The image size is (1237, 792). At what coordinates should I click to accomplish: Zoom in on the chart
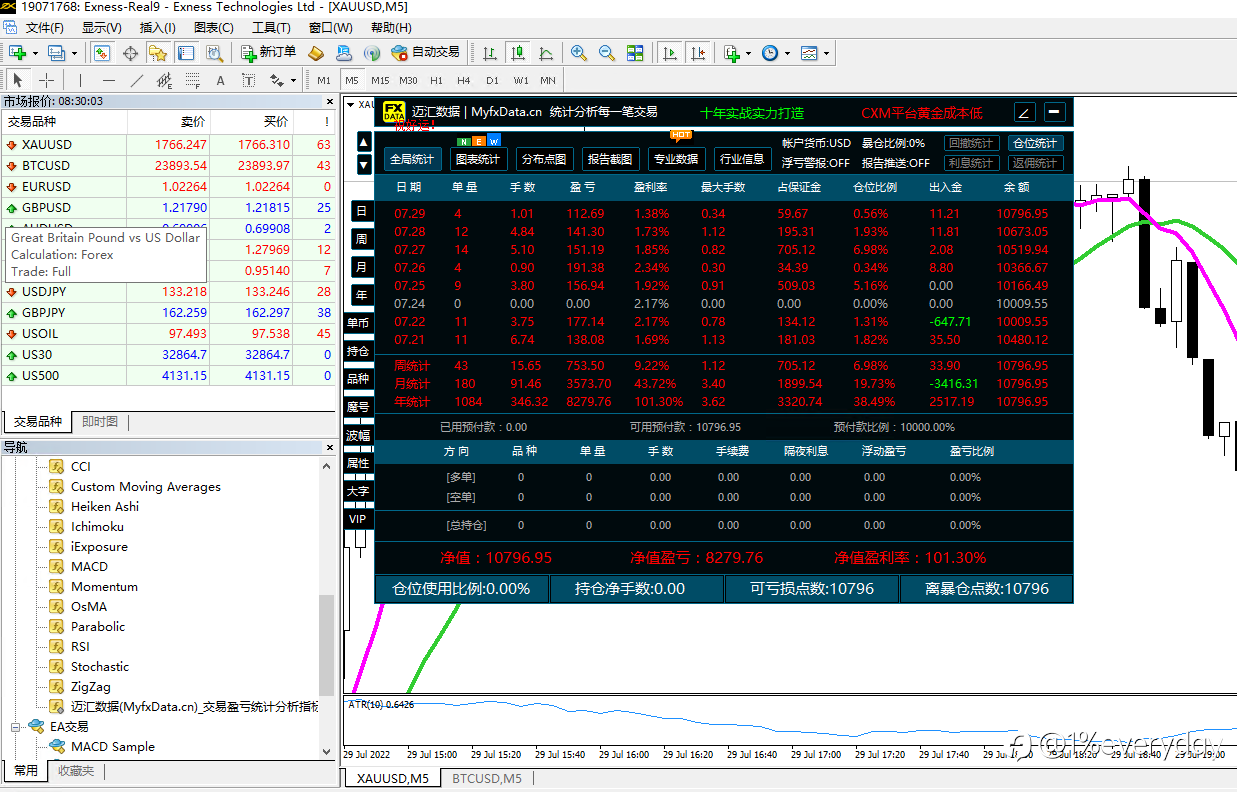(579, 53)
